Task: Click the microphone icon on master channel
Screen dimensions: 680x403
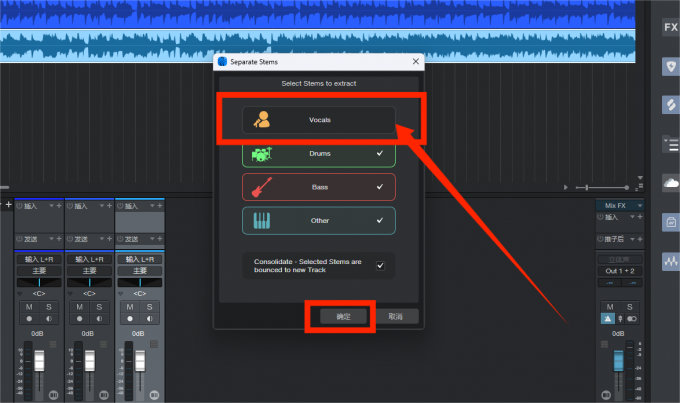Action: [x=620, y=319]
